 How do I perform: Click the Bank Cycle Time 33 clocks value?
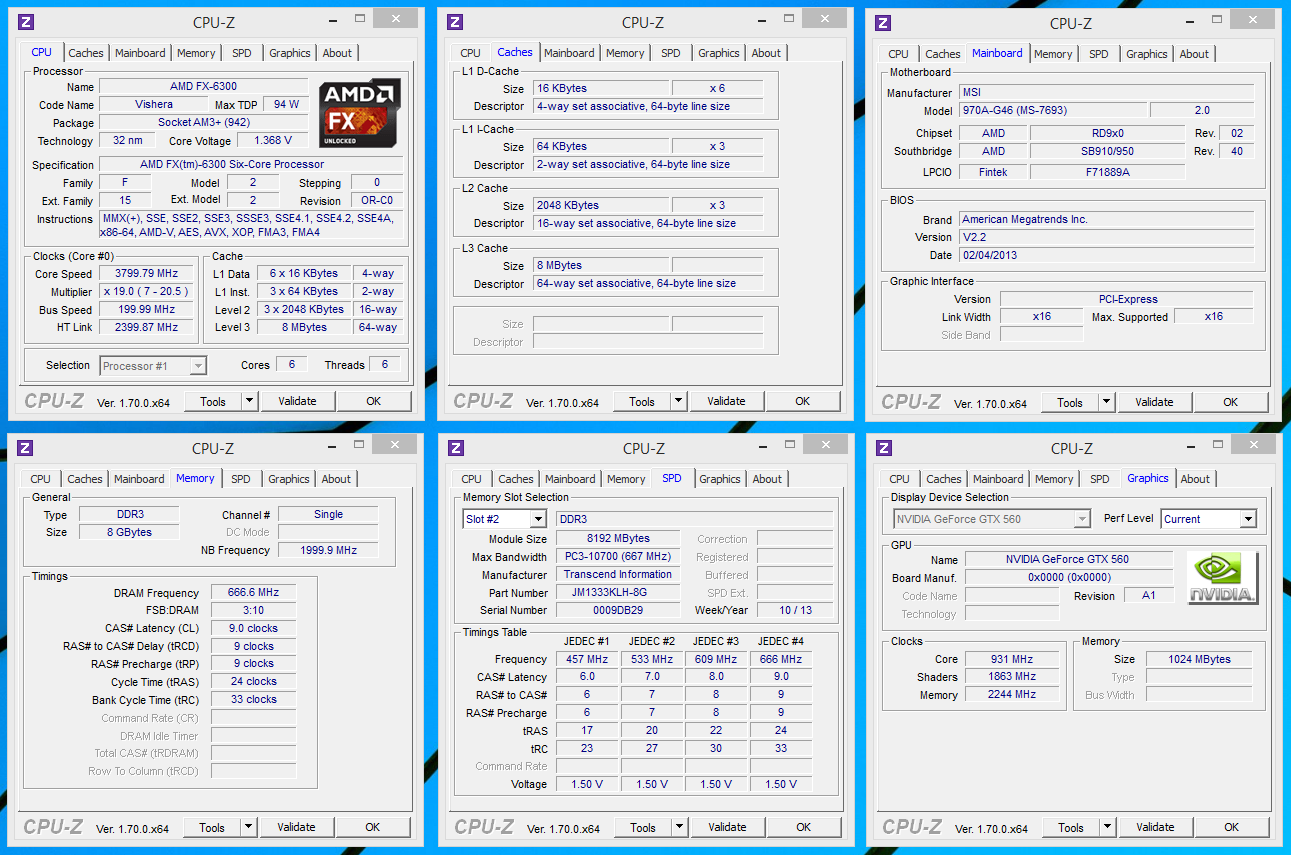pos(253,700)
